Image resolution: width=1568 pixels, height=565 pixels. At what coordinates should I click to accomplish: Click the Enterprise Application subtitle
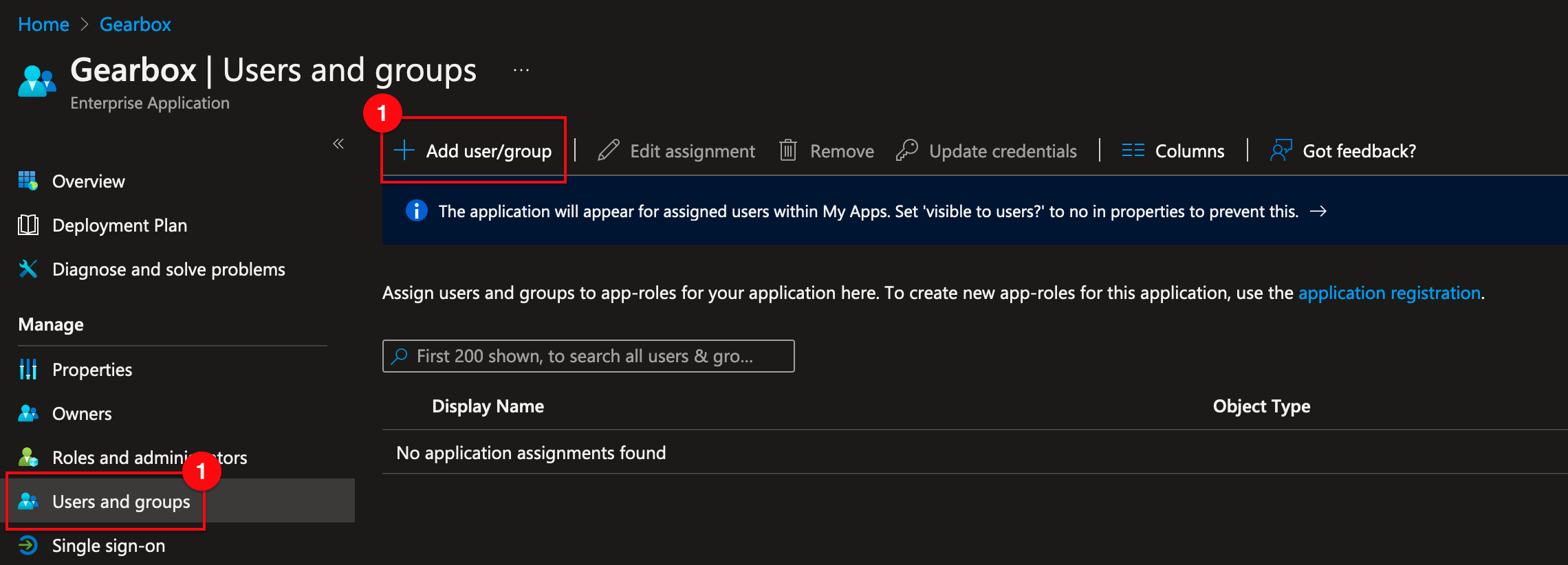pos(150,103)
